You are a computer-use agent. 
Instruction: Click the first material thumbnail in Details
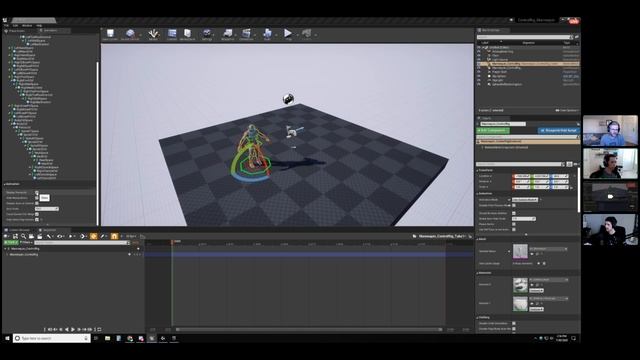pos(520,285)
